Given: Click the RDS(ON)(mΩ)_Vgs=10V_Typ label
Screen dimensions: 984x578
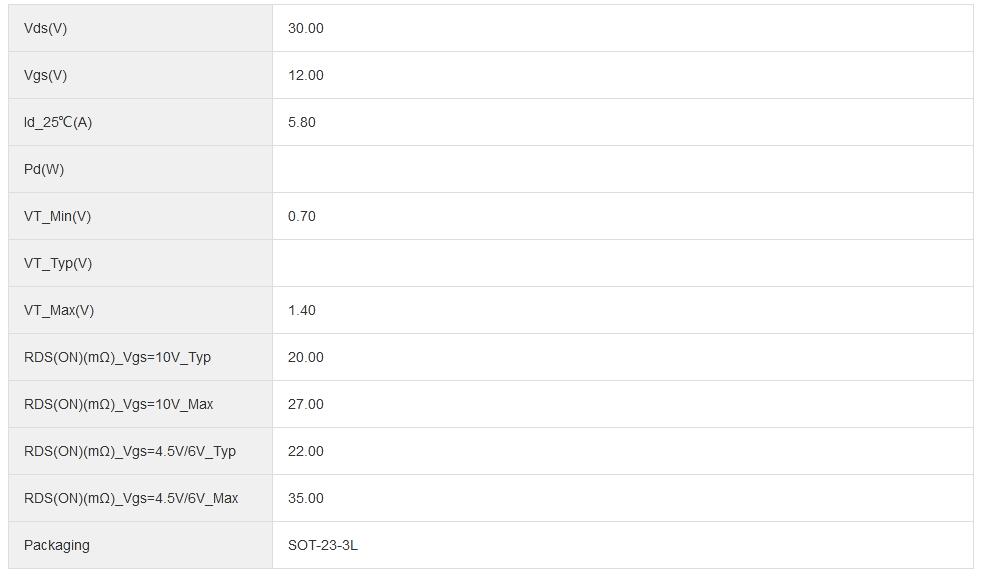Looking at the screenshot, I should 117,357.
